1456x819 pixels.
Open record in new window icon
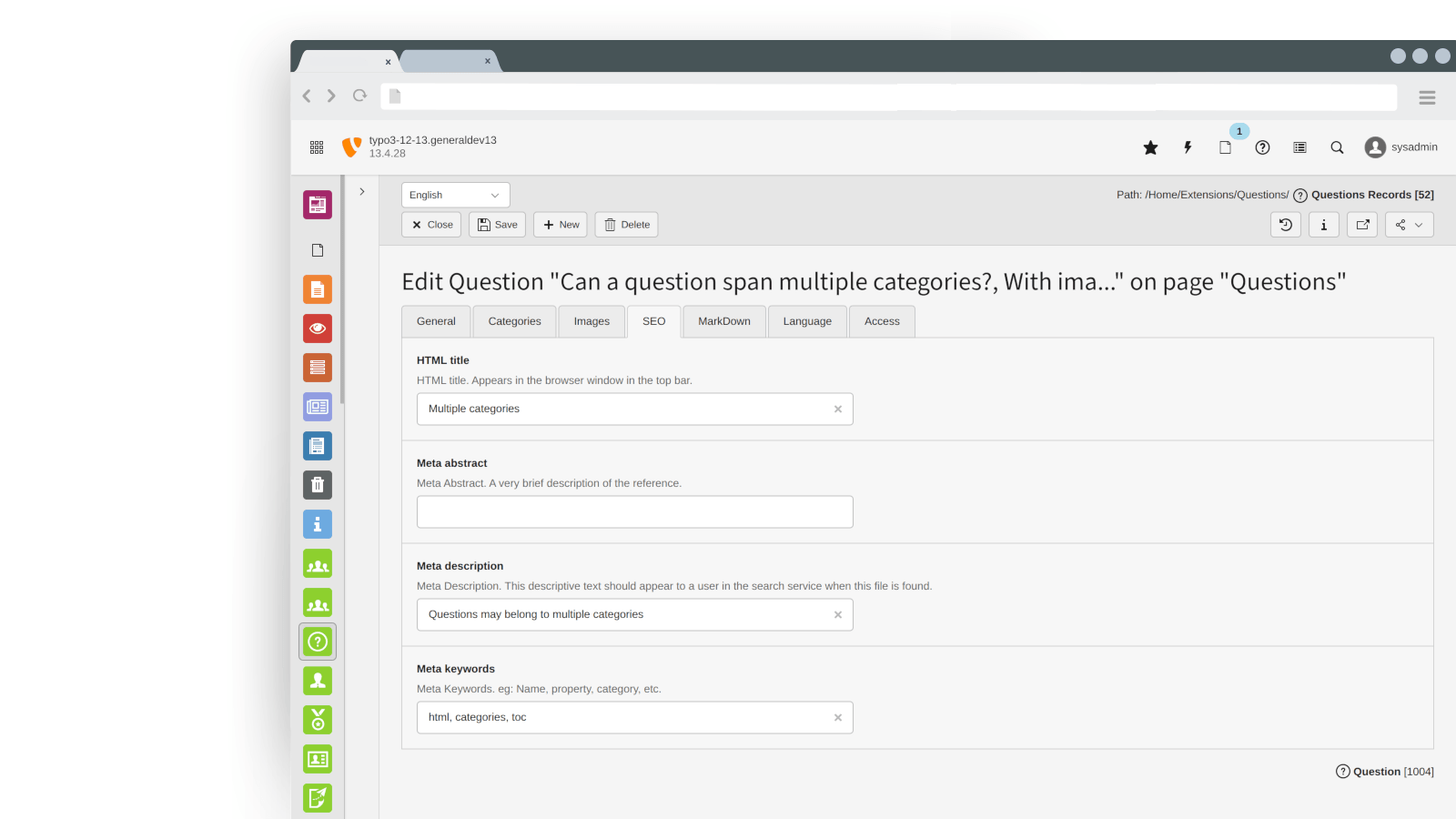coord(1362,225)
